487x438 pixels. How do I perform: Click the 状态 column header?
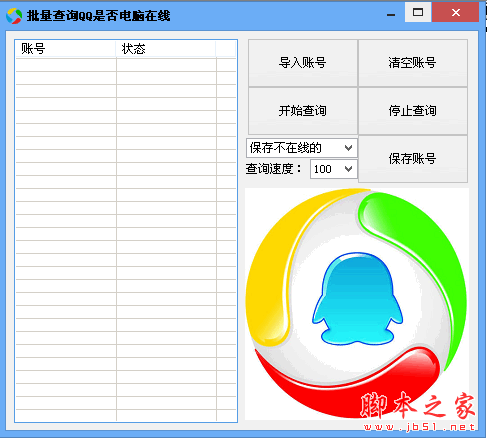coord(166,49)
